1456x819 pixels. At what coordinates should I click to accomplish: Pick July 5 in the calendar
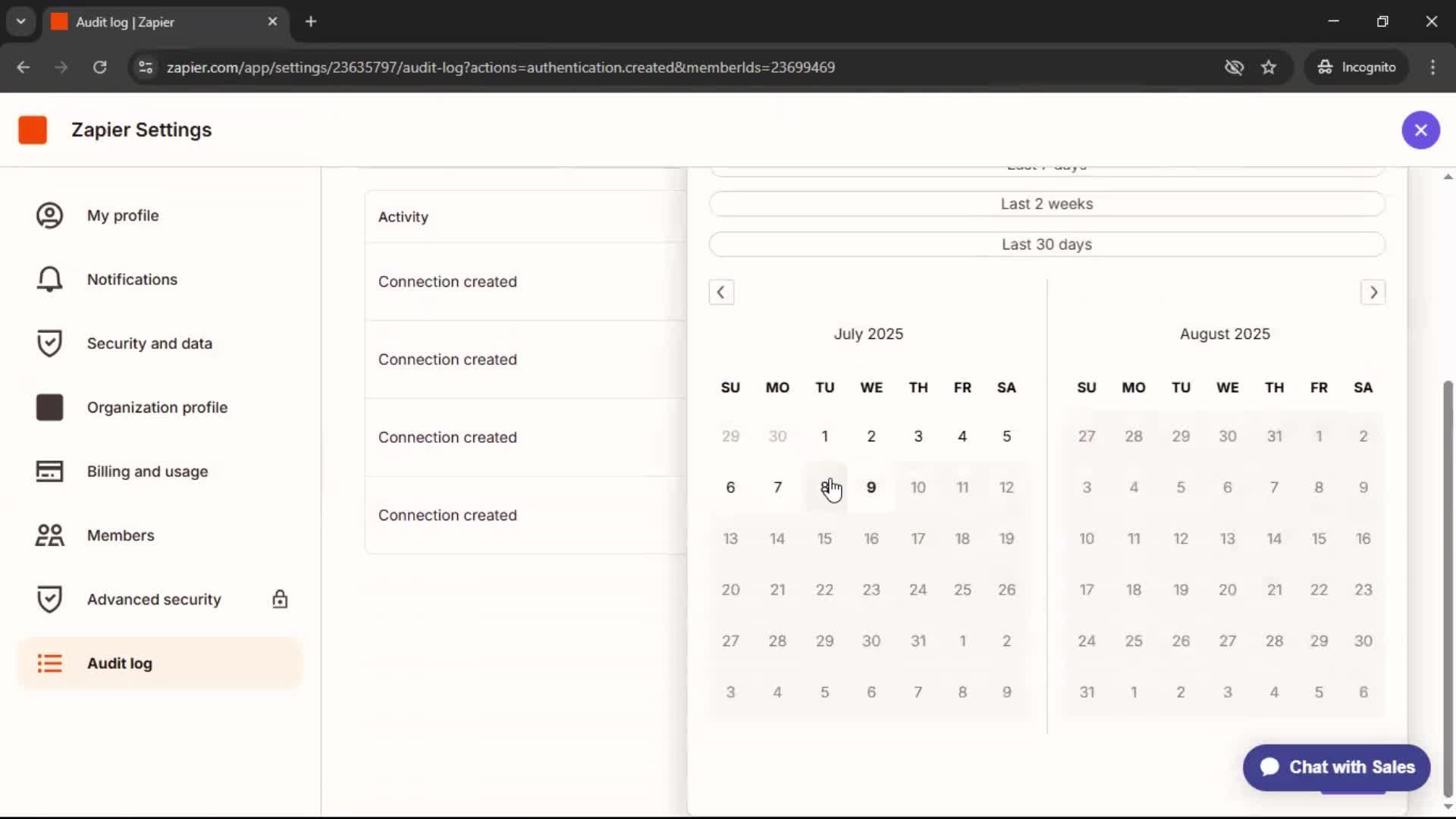[1006, 436]
